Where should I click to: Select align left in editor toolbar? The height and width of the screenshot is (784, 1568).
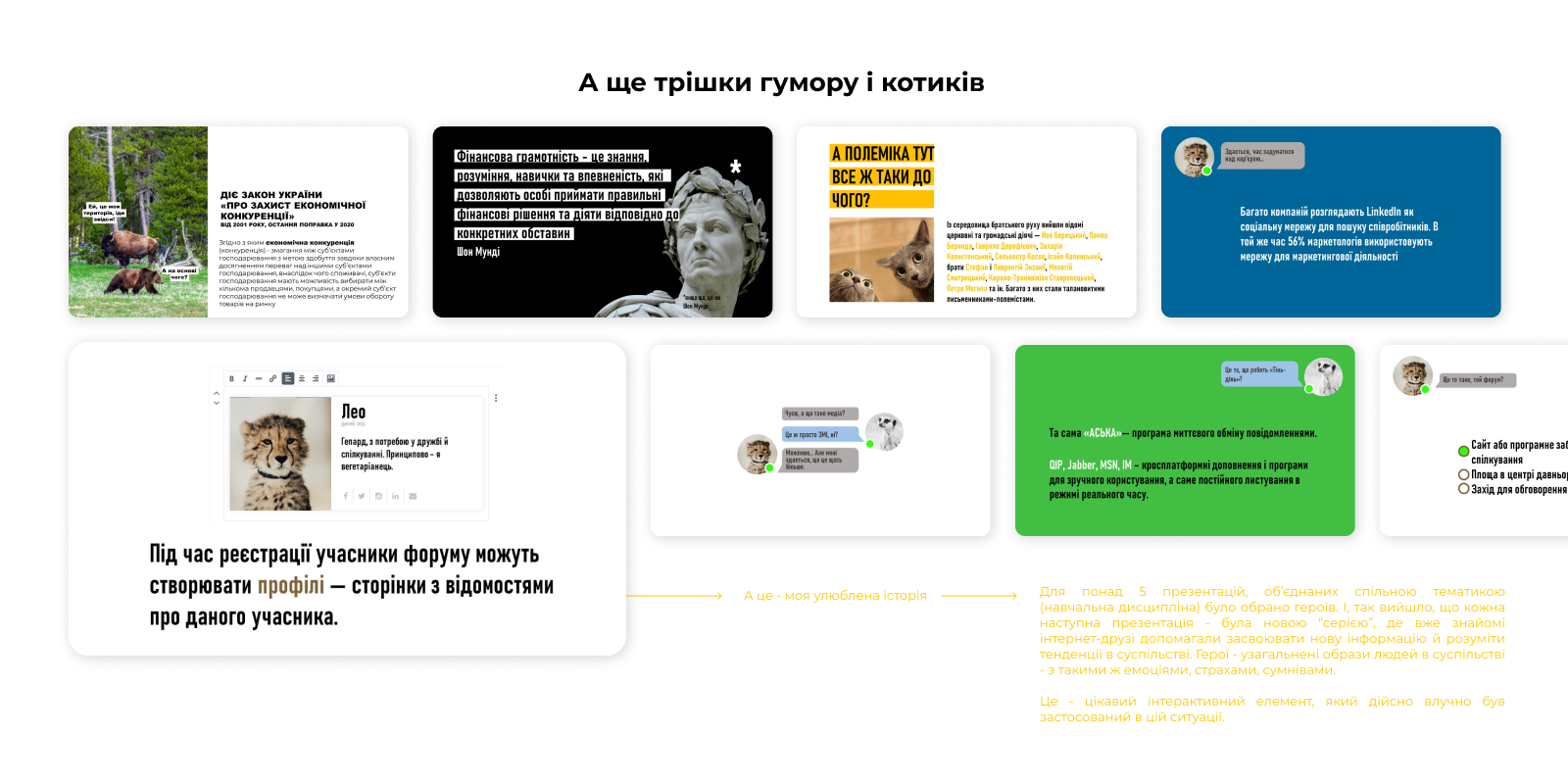[x=288, y=378]
